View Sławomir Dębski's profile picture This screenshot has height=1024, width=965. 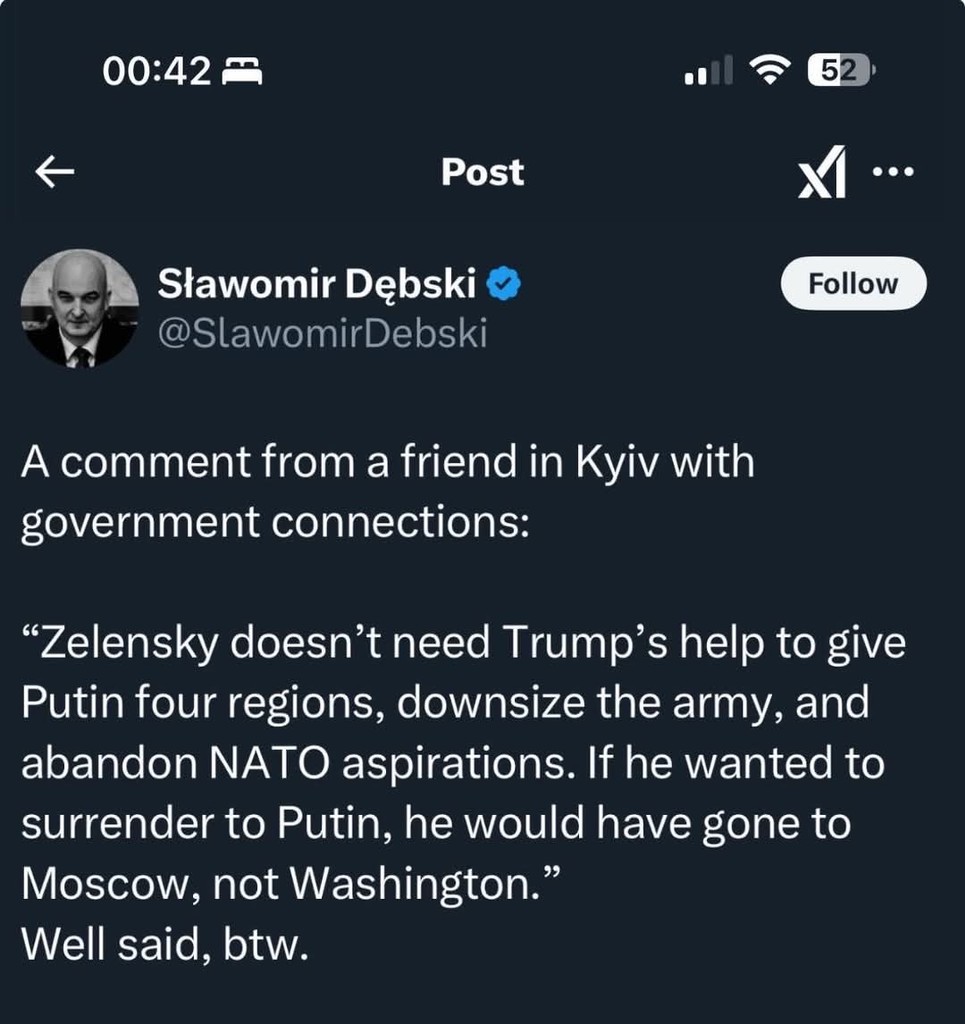coord(80,308)
